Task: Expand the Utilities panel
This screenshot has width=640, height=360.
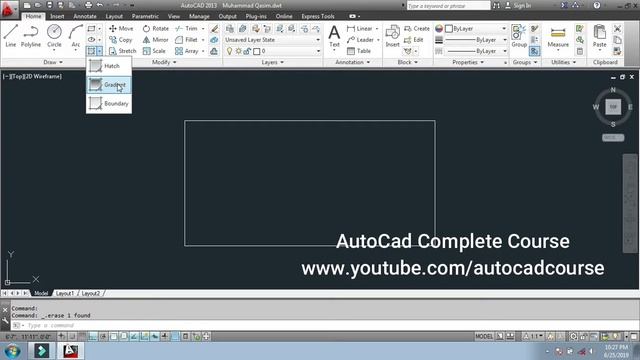Action: [x=564, y=62]
